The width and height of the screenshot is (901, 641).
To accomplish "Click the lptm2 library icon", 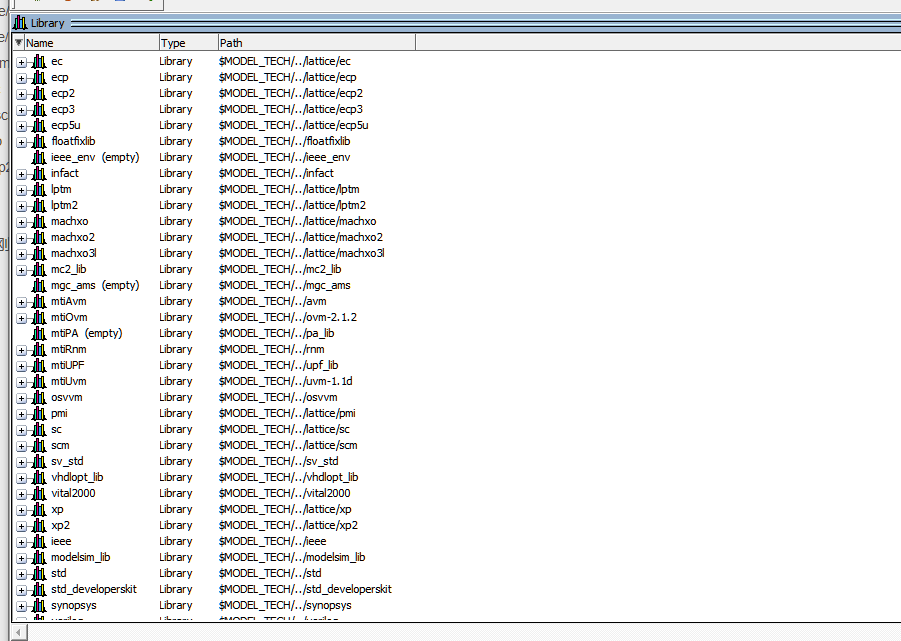I will [x=39, y=205].
